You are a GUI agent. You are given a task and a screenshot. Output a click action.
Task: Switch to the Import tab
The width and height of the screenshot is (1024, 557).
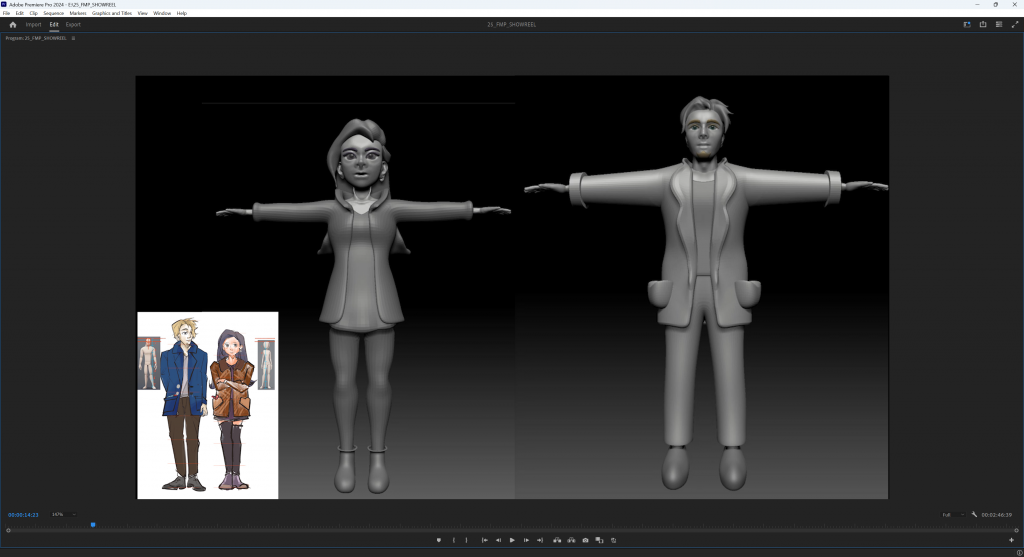point(34,24)
